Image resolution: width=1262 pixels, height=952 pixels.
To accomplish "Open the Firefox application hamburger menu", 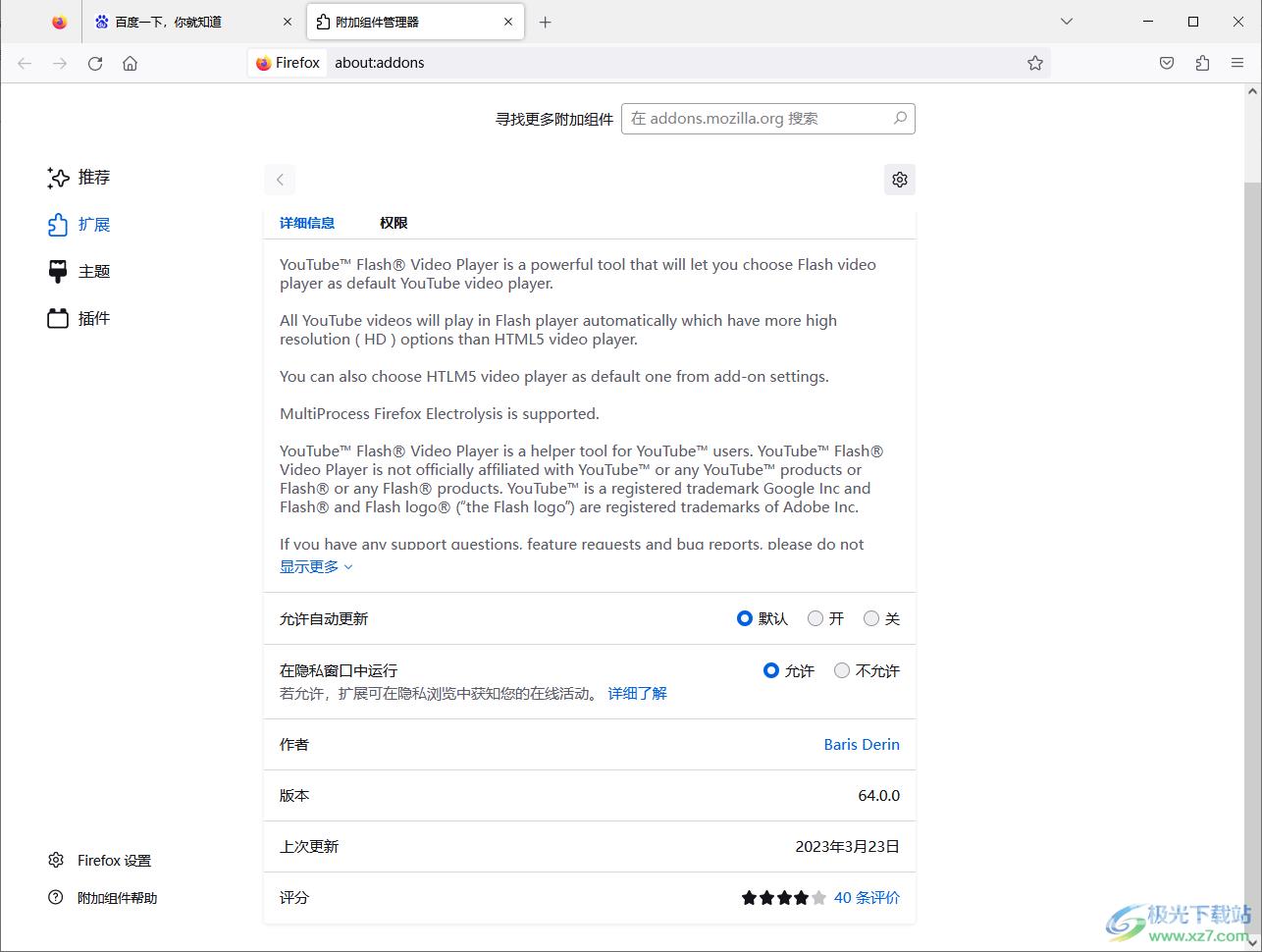I will (1237, 63).
